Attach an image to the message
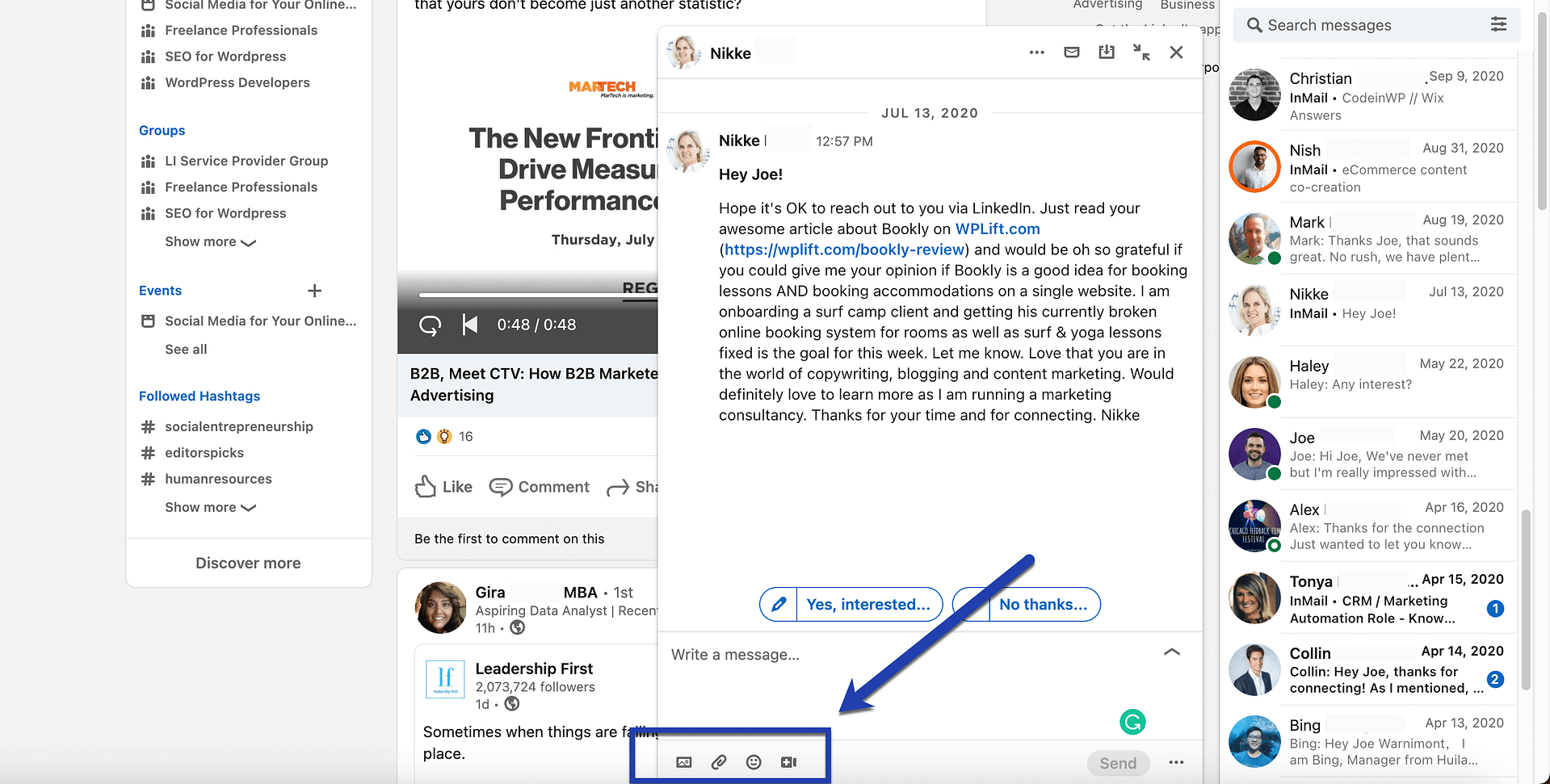Screen dimensions: 1550x784 pyautogui.click(x=684, y=762)
